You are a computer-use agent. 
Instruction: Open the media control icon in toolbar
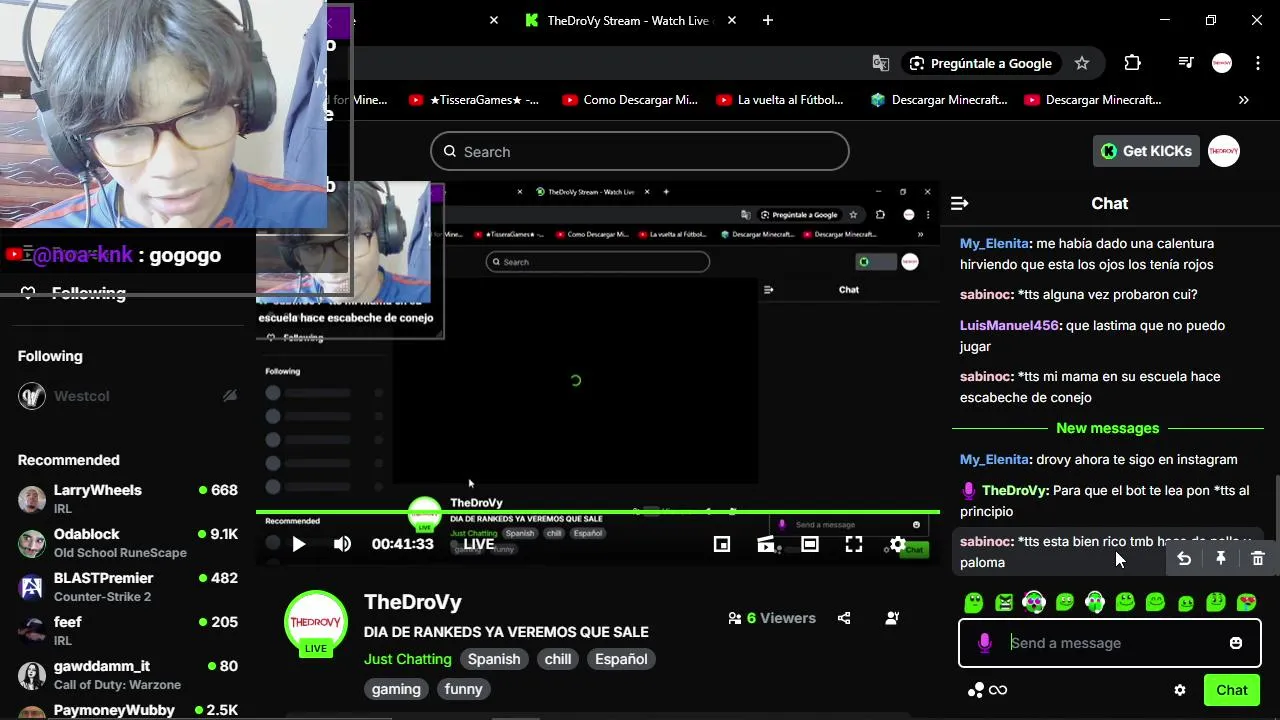pos(1186,63)
